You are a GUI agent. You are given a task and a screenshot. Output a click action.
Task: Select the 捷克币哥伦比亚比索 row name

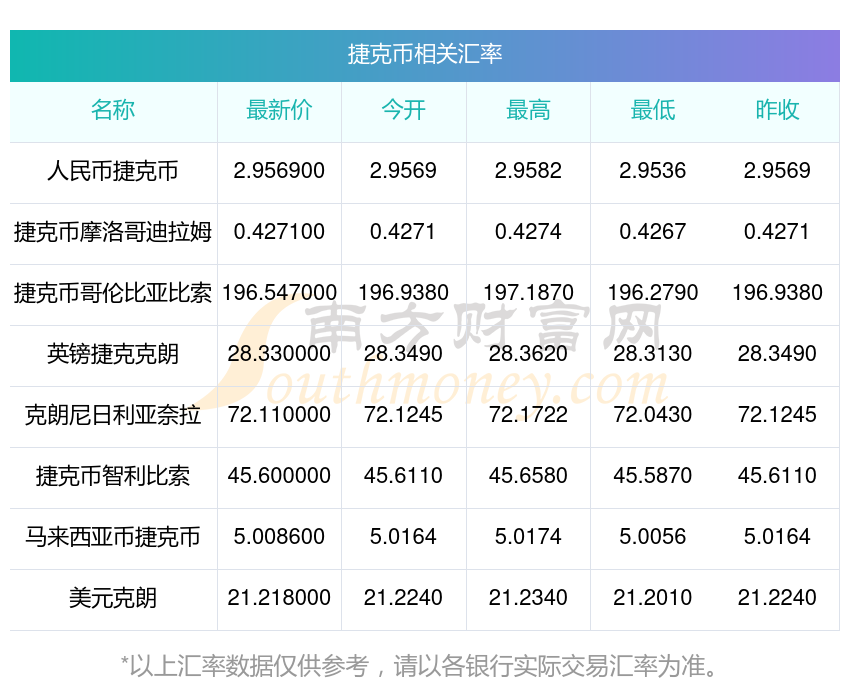(x=113, y=293)
